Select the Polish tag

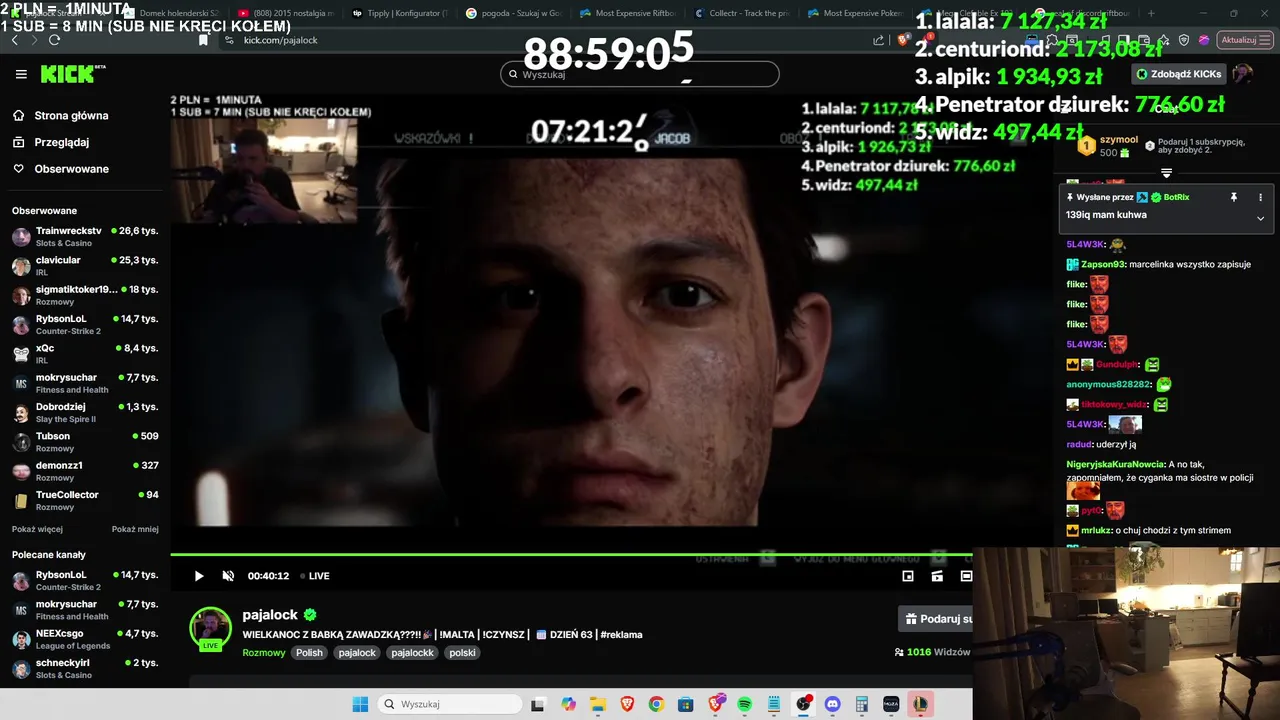(x=309, y=653)
